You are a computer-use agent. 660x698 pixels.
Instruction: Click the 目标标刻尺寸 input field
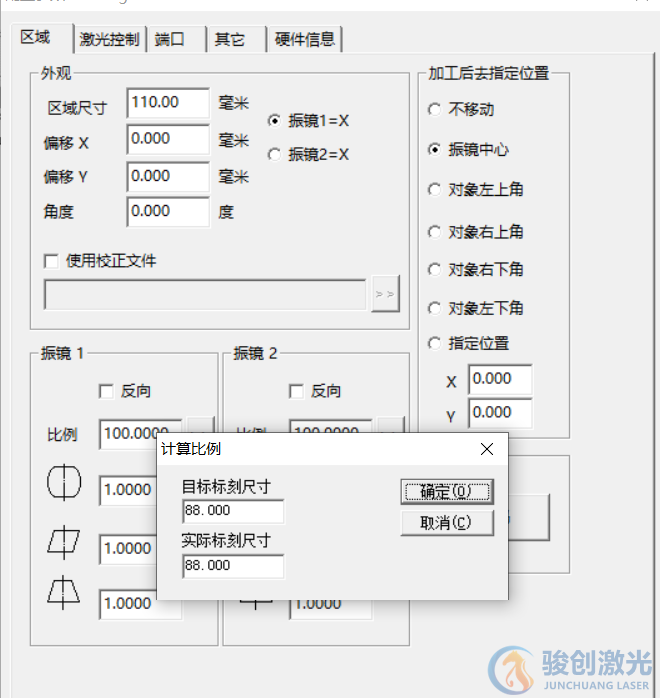click(x=233, y=511)
